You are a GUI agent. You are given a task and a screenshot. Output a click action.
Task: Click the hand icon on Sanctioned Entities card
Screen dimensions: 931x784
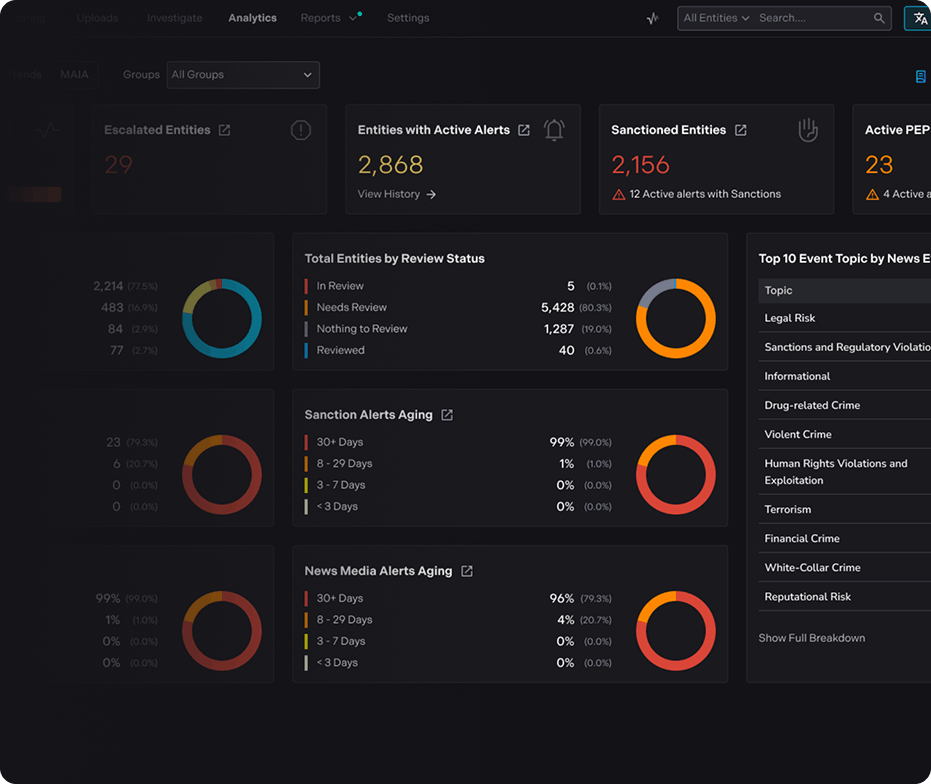tap(808, 130)
